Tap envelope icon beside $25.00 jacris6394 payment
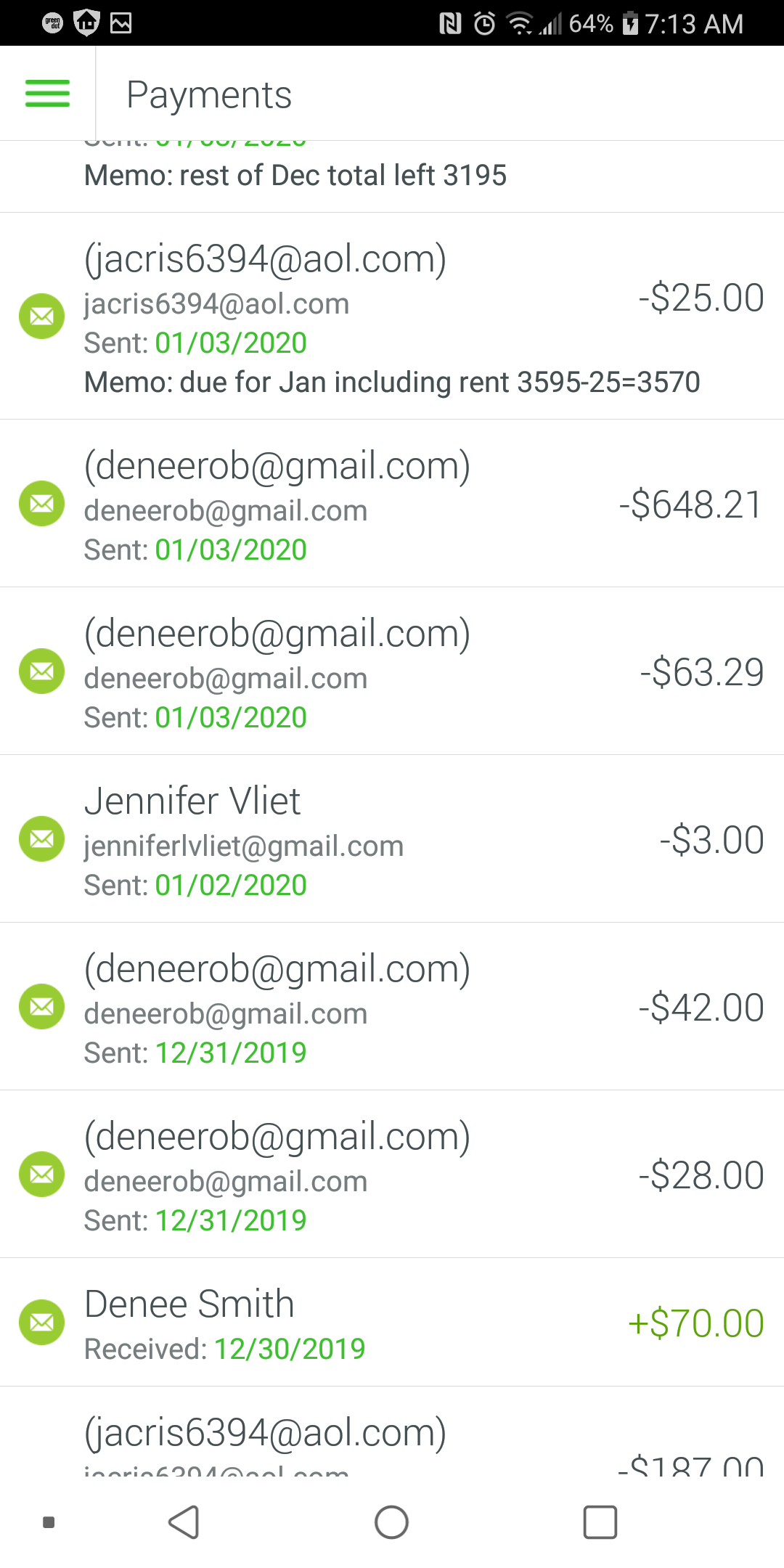The image size is (784, 1568). pos(41,317)
